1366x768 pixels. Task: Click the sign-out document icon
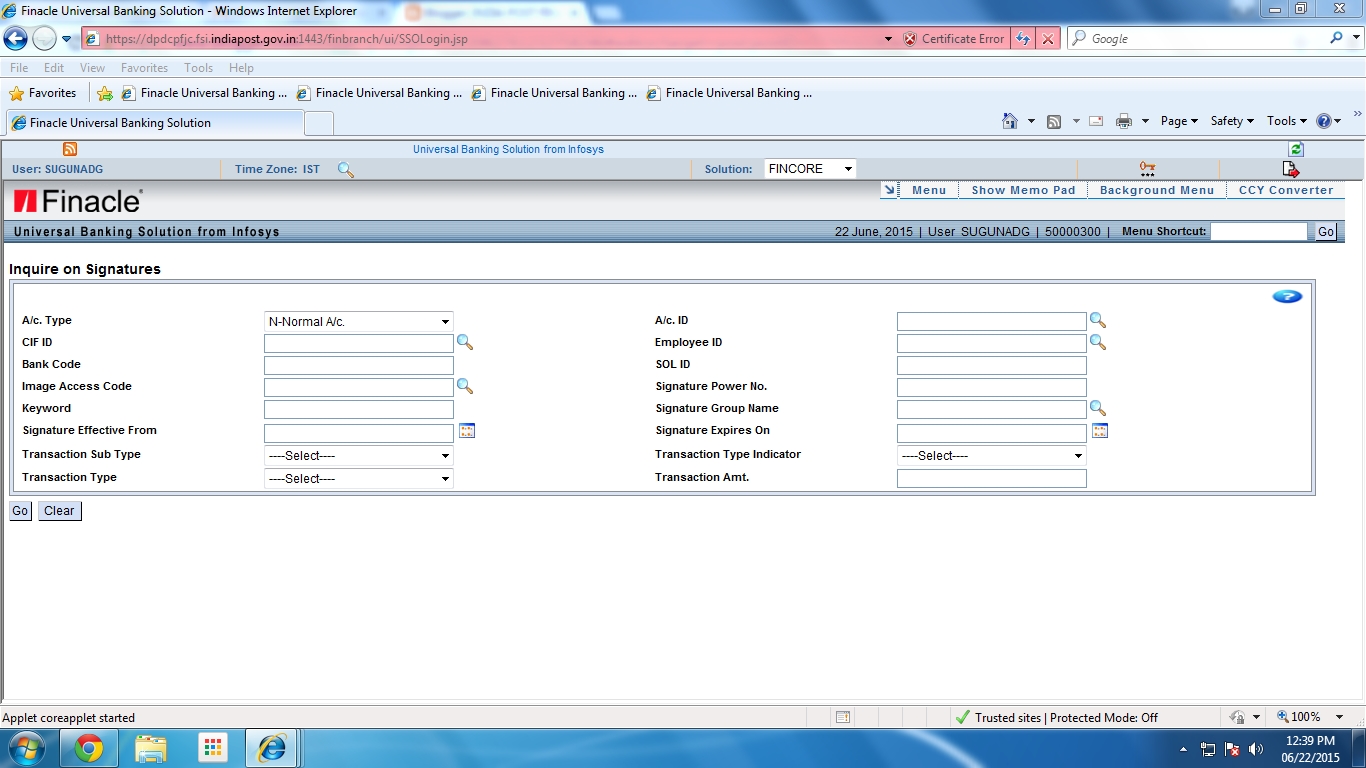coord(1291,168)
